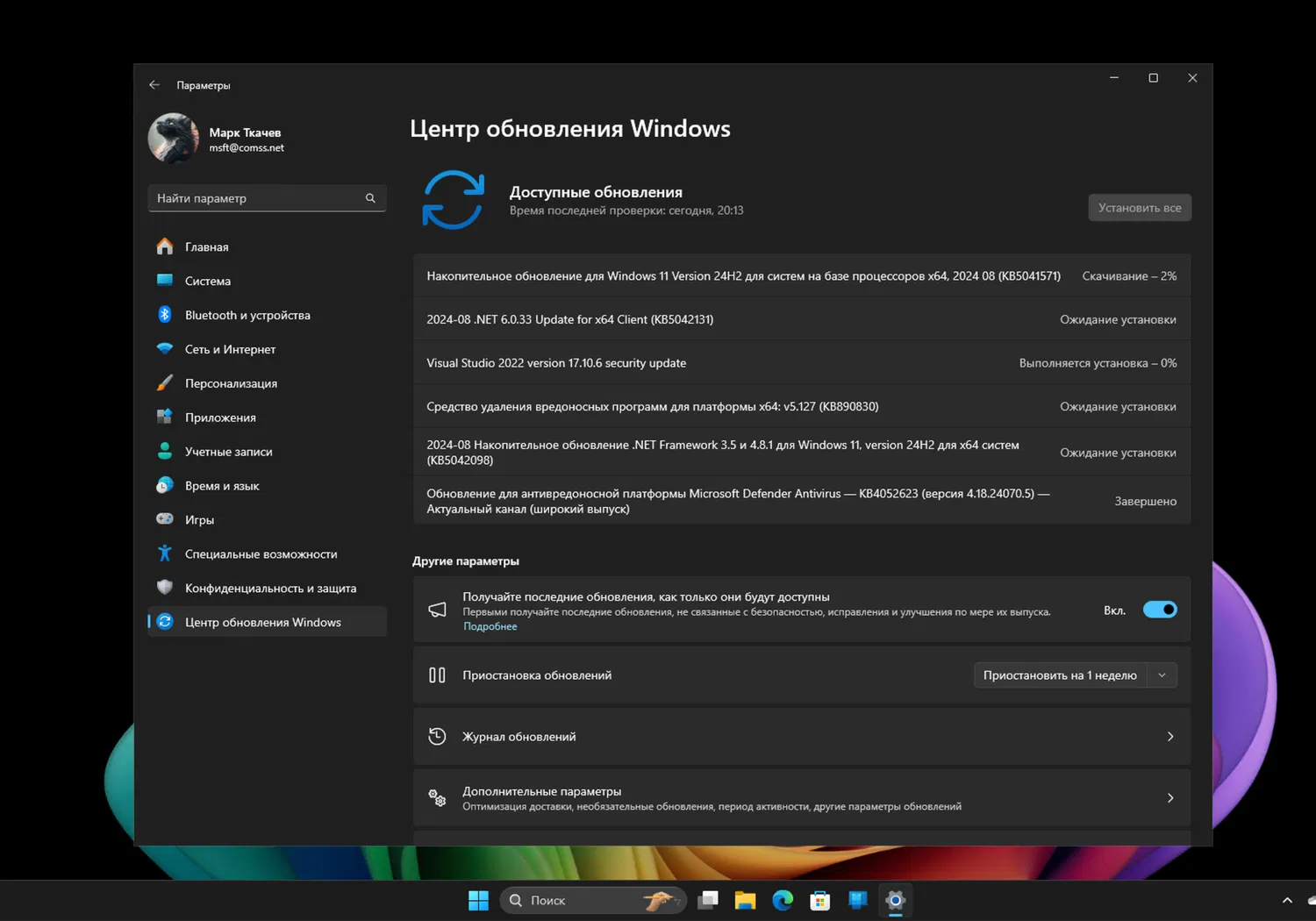The height and width of the screenshot is (921, 1316).
Task: Turn off the latest updates toggle
Action: pos(1160,610)
